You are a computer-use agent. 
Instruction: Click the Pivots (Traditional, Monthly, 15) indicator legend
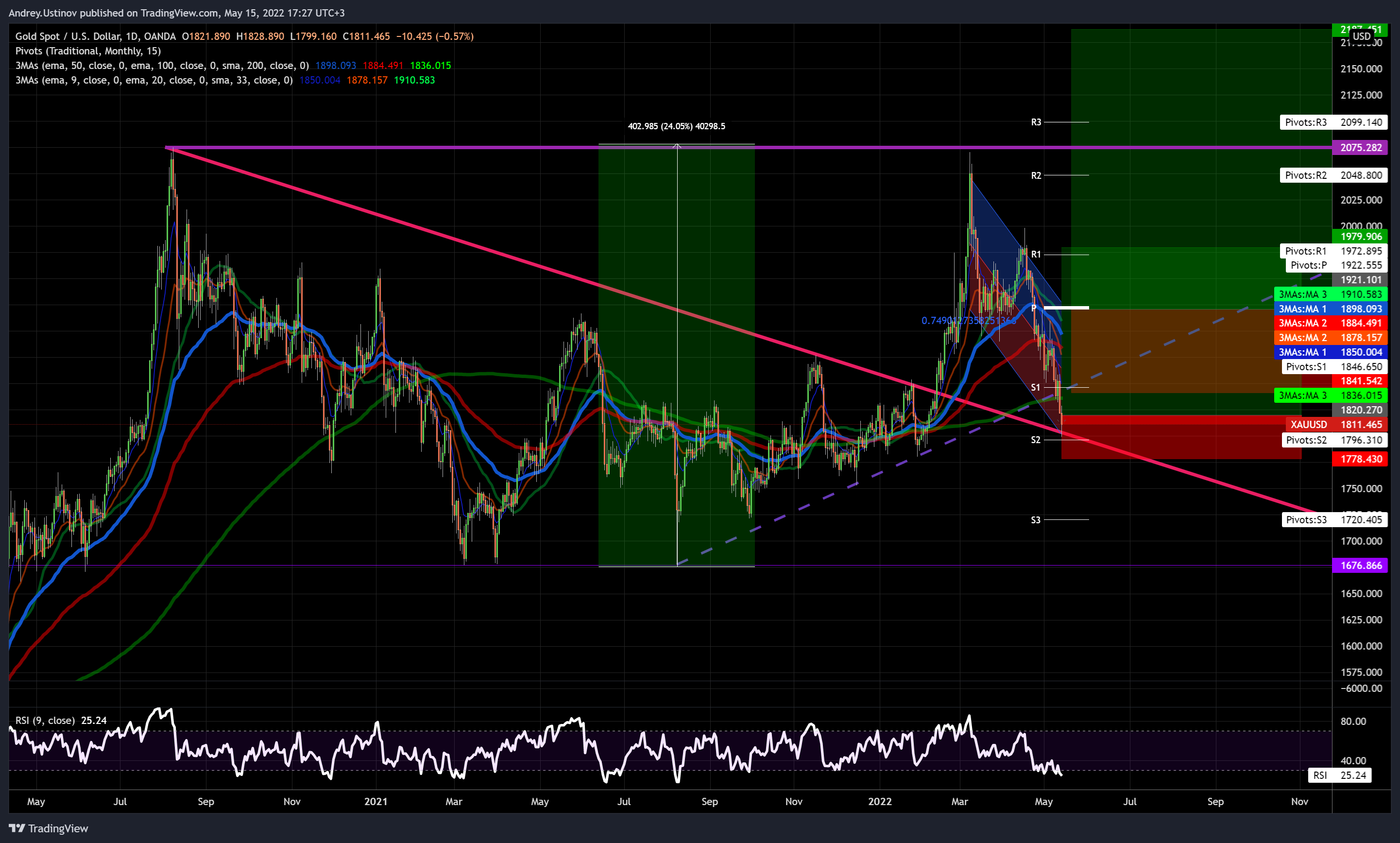tap(88, 51)
